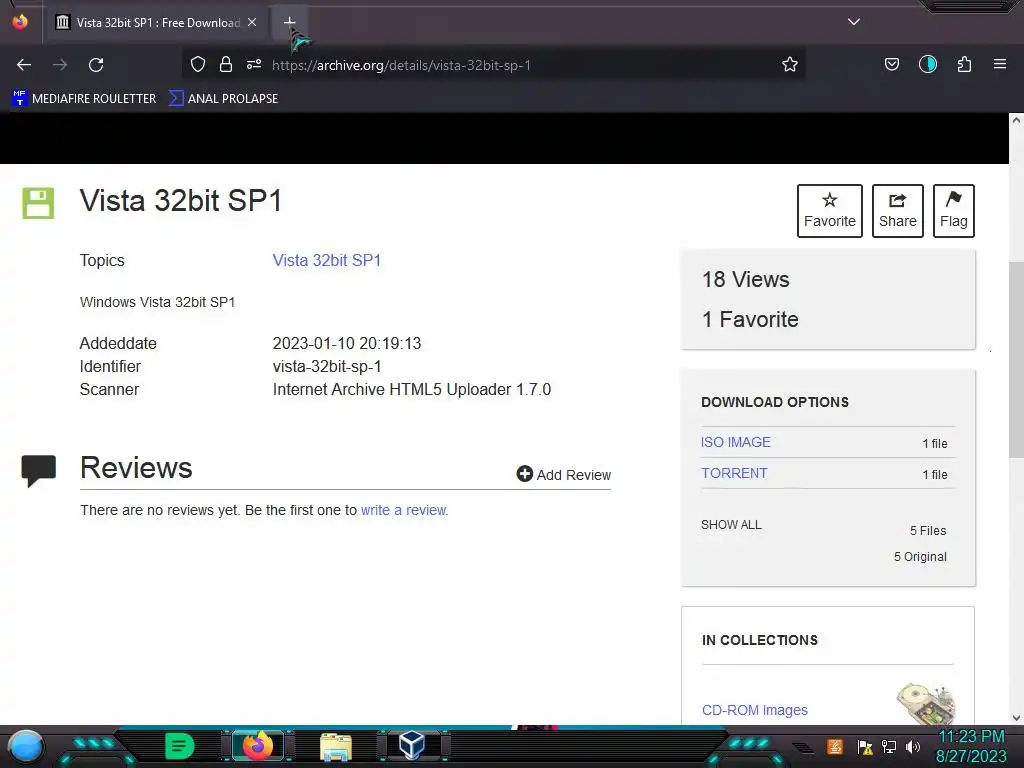Open a new browser tab

coord(289,22)
